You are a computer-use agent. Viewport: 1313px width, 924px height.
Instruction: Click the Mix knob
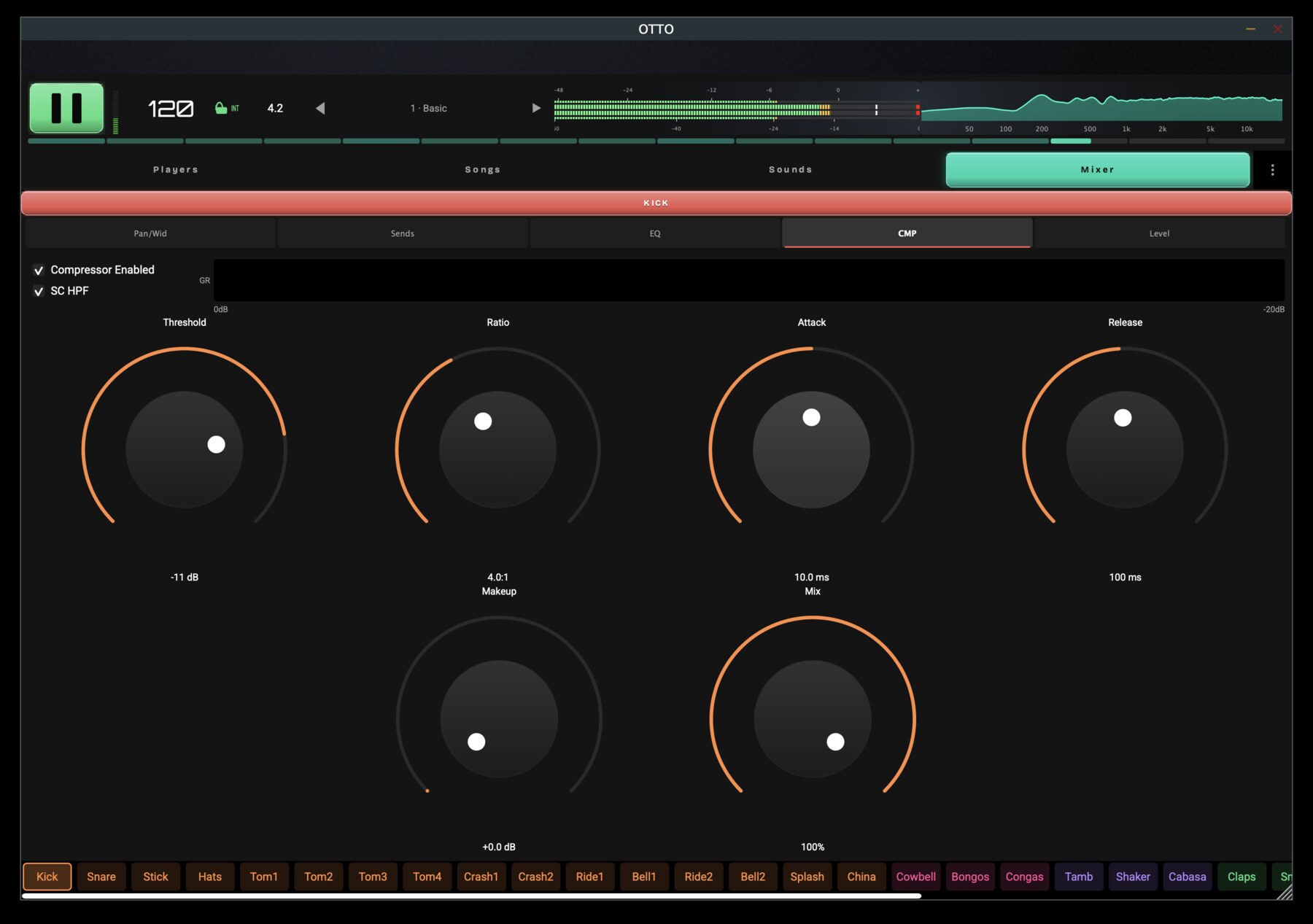pyautogui.click(x=813, y=719)
